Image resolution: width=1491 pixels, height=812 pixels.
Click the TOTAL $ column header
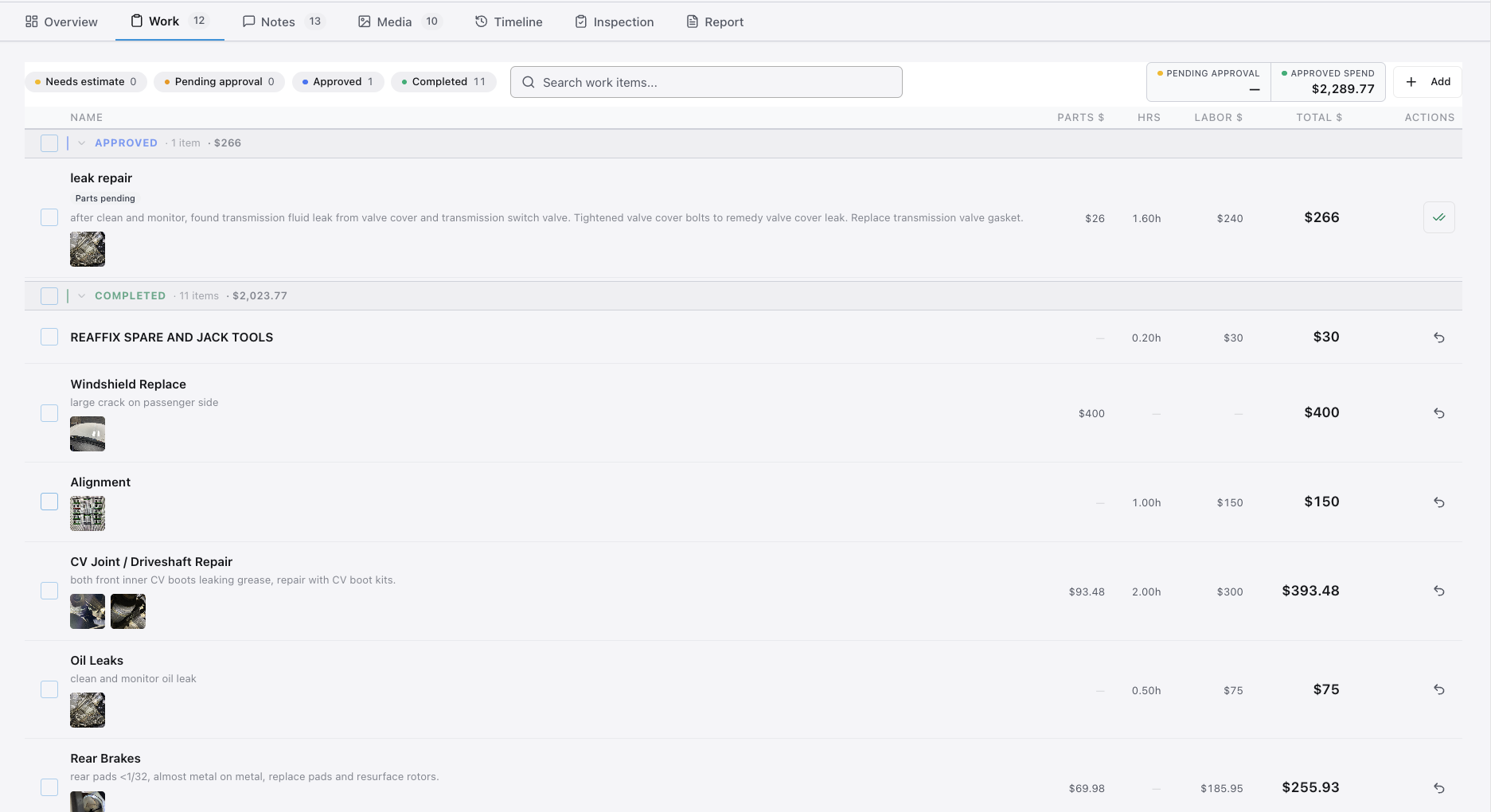1319,117
